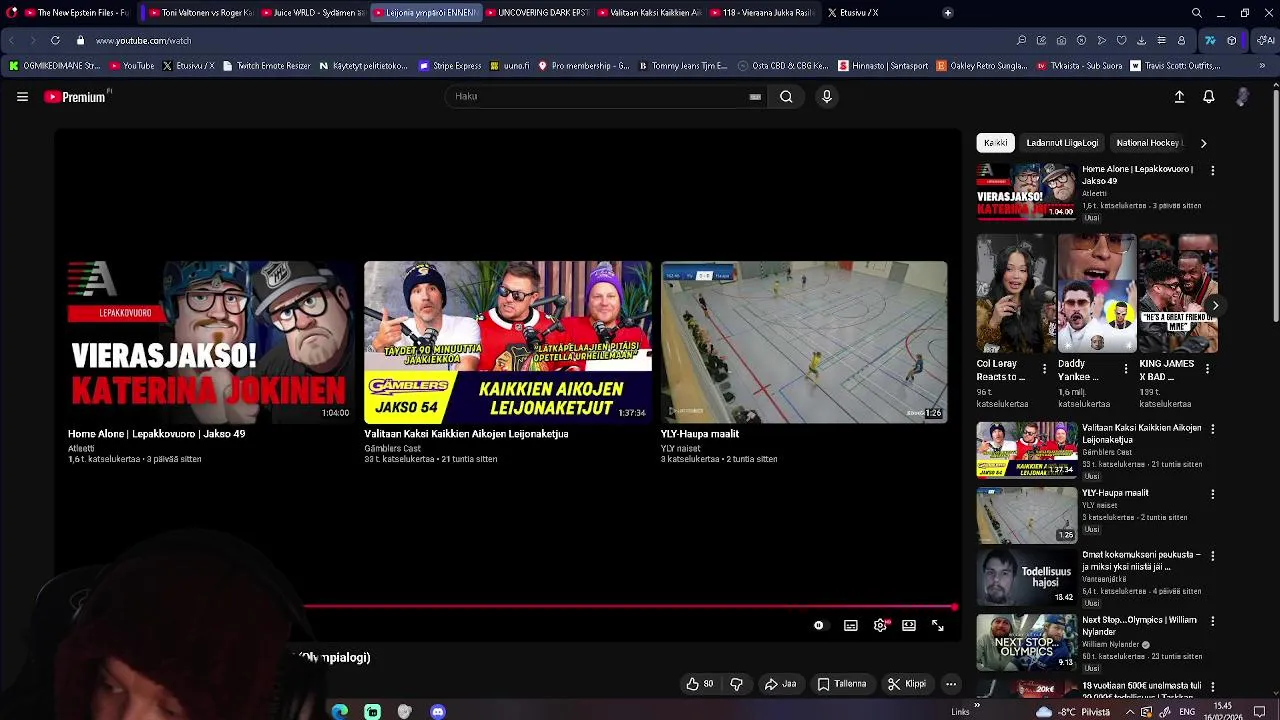Show hidden system tray icons chevron
Screen dimensions: 1280x720
coord(1130,712)
